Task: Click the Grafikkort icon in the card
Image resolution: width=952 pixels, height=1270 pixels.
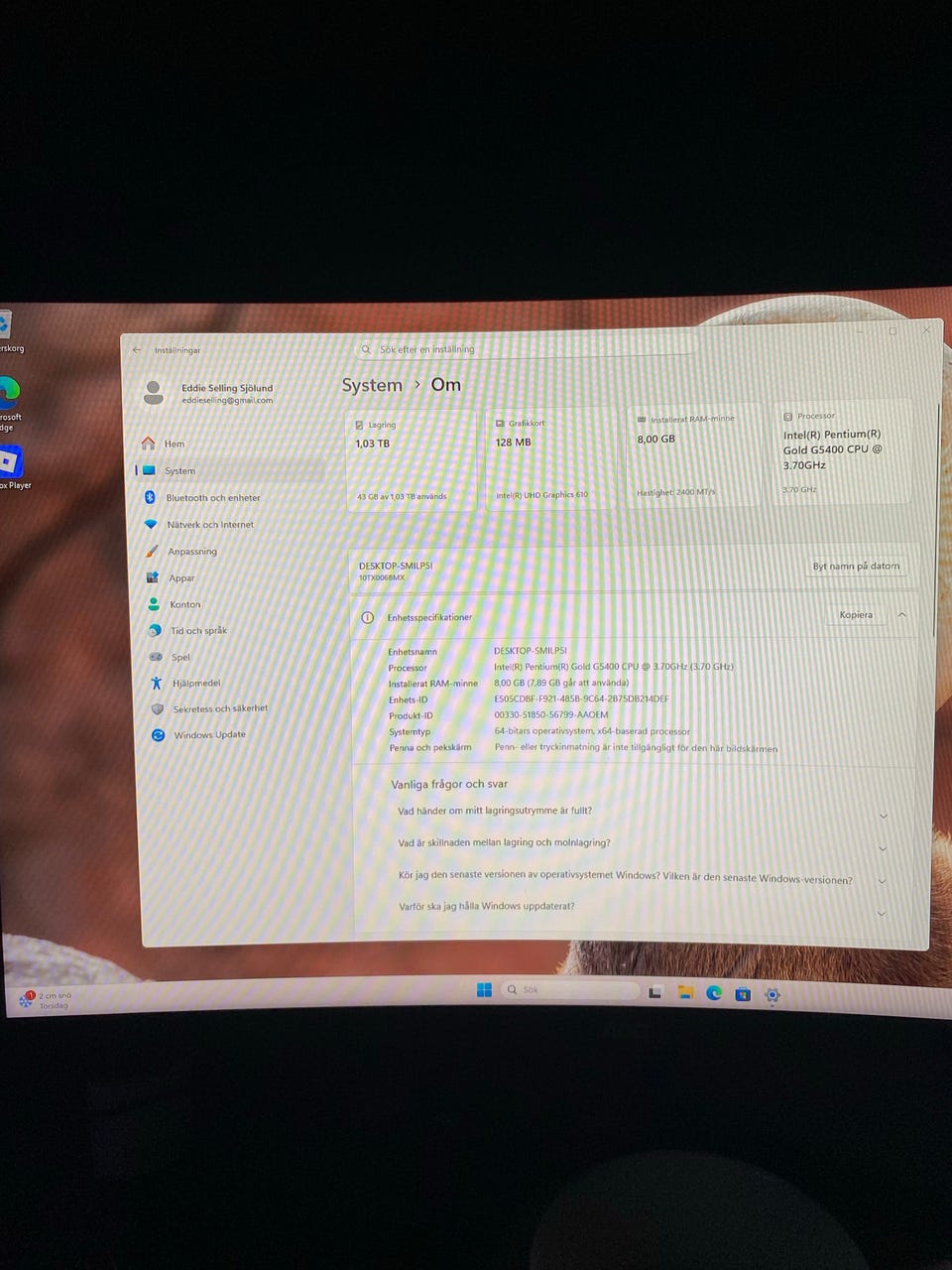Action: pos(500,423)
